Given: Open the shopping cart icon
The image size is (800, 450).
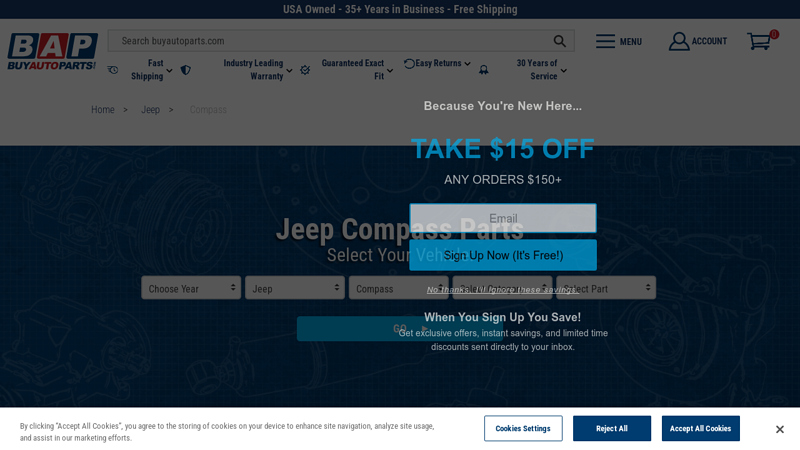Looking at the screenshot, I should [x=759, y=41].
